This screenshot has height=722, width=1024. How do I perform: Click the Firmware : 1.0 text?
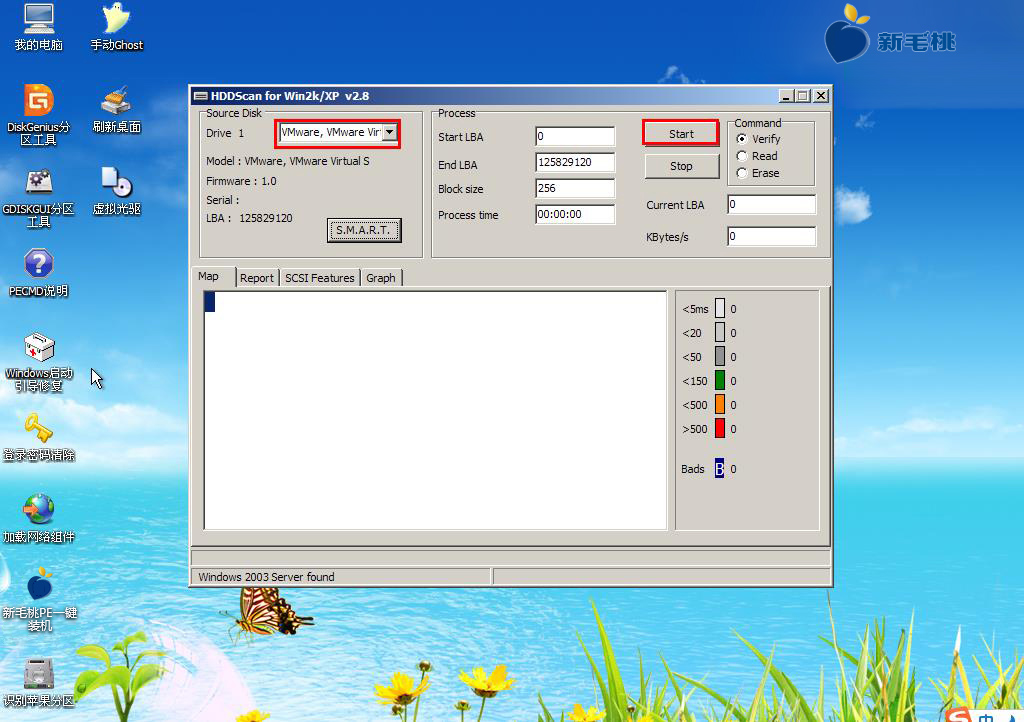(241, 181)
